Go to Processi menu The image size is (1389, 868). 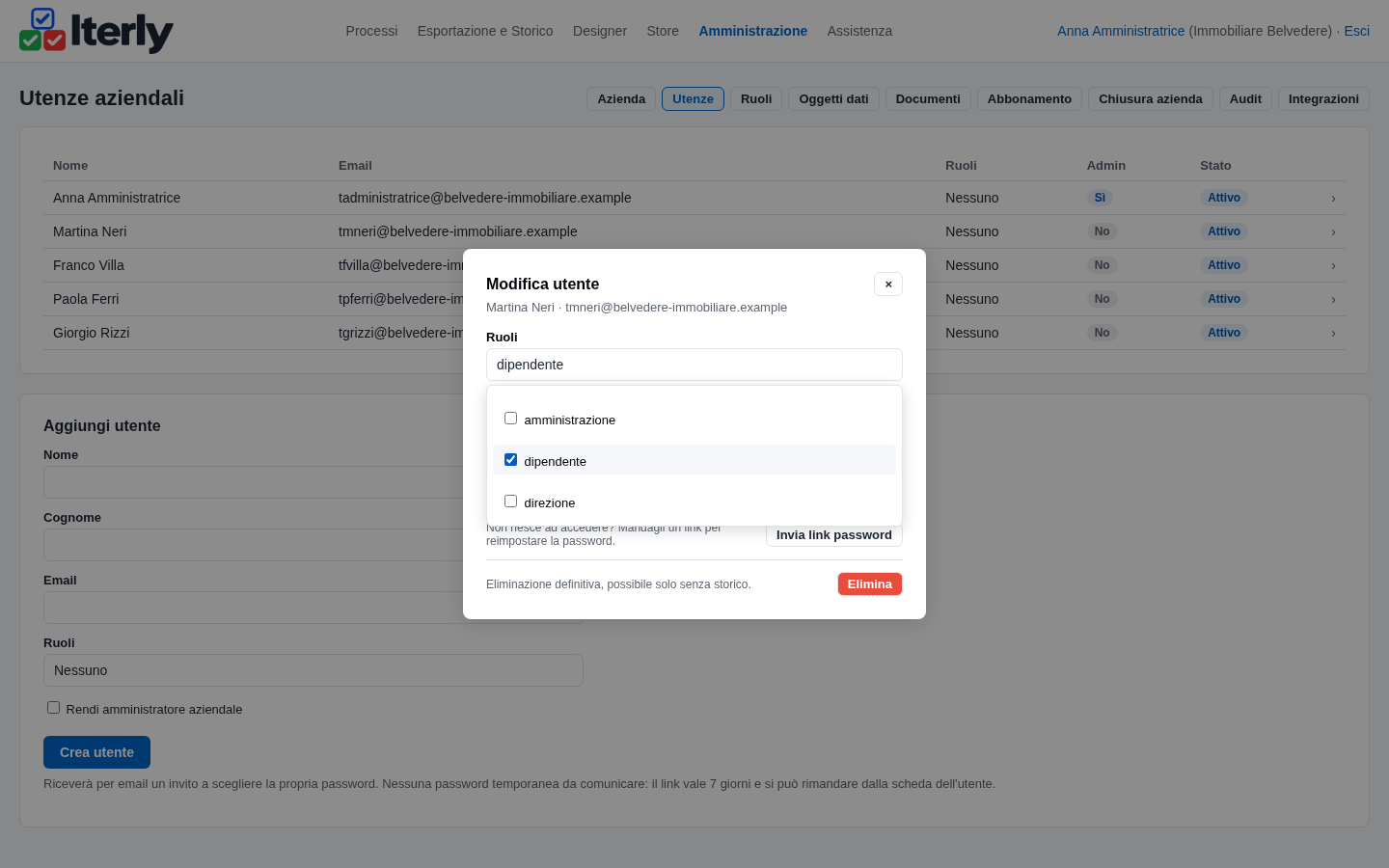(x=371, y=31)
